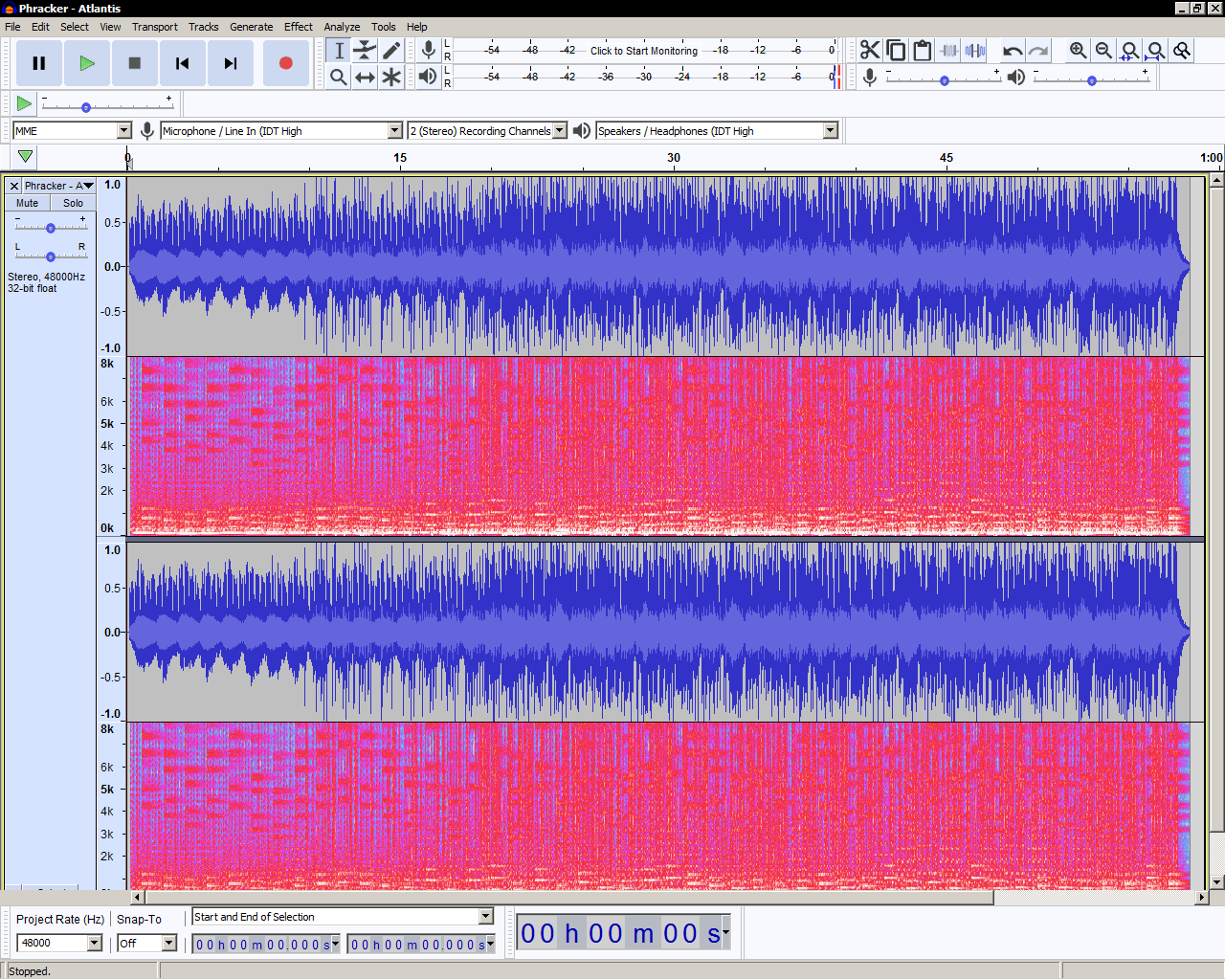Click the timeline pinned play head triangle
Image resolution: width=1225 pixels, height=980 pixels.
26,156
